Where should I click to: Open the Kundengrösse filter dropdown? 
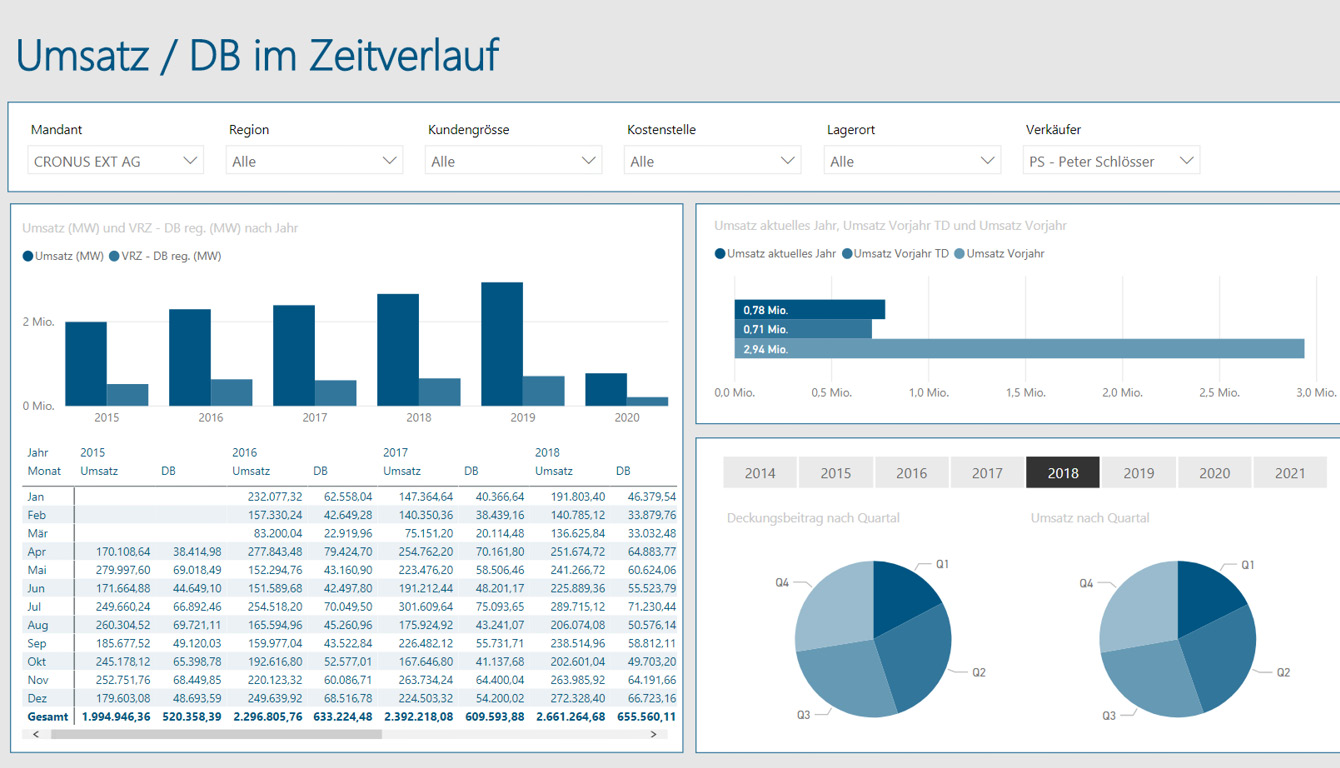point(514,161)
